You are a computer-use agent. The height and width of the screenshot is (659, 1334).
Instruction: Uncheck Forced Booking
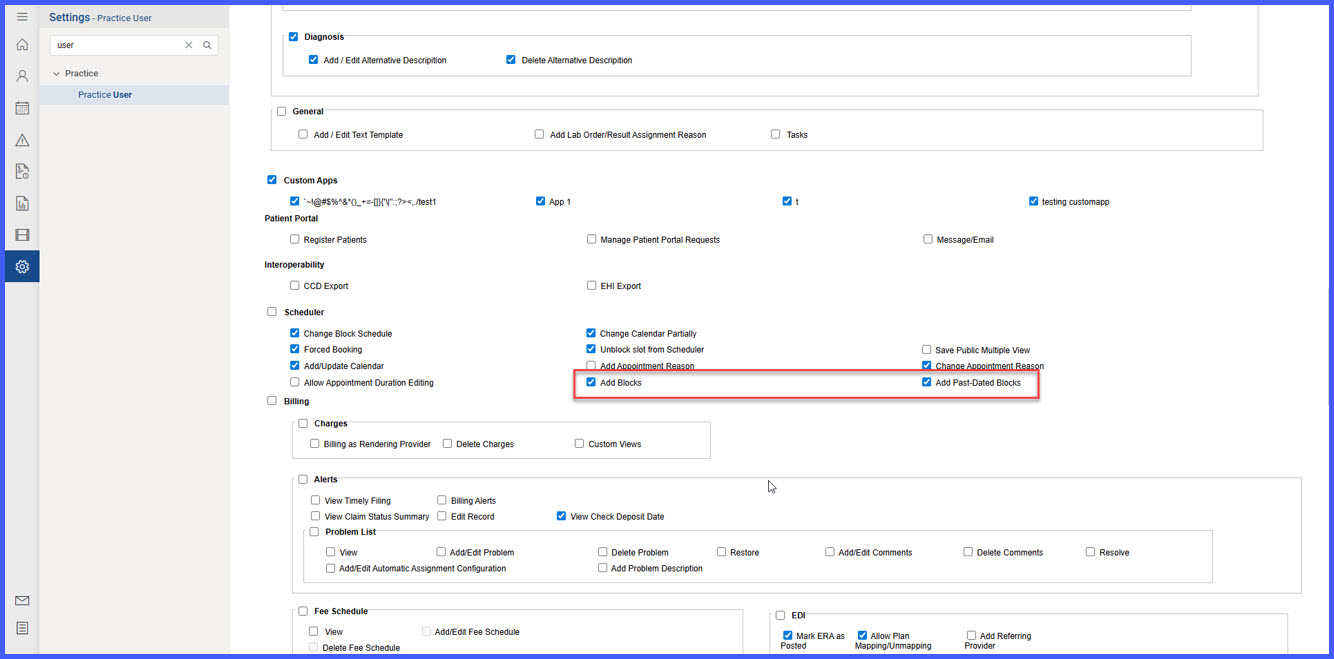[294, 349]
